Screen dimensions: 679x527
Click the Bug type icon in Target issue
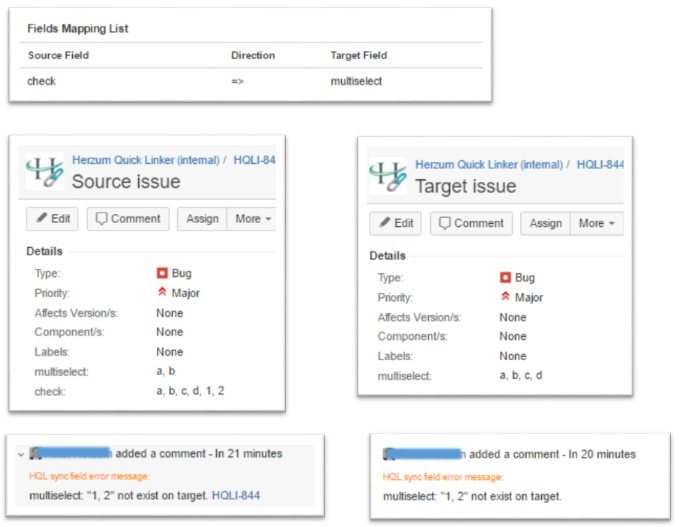505,277
